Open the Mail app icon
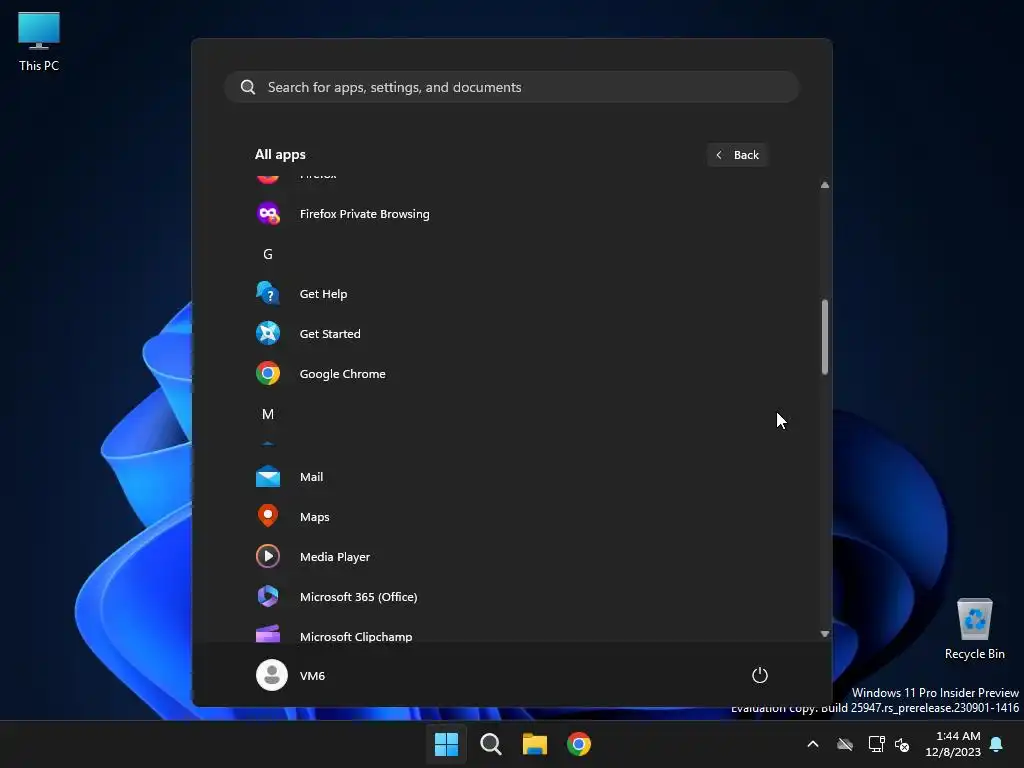The image size is (1024, 768). click(x=268, y=477)
